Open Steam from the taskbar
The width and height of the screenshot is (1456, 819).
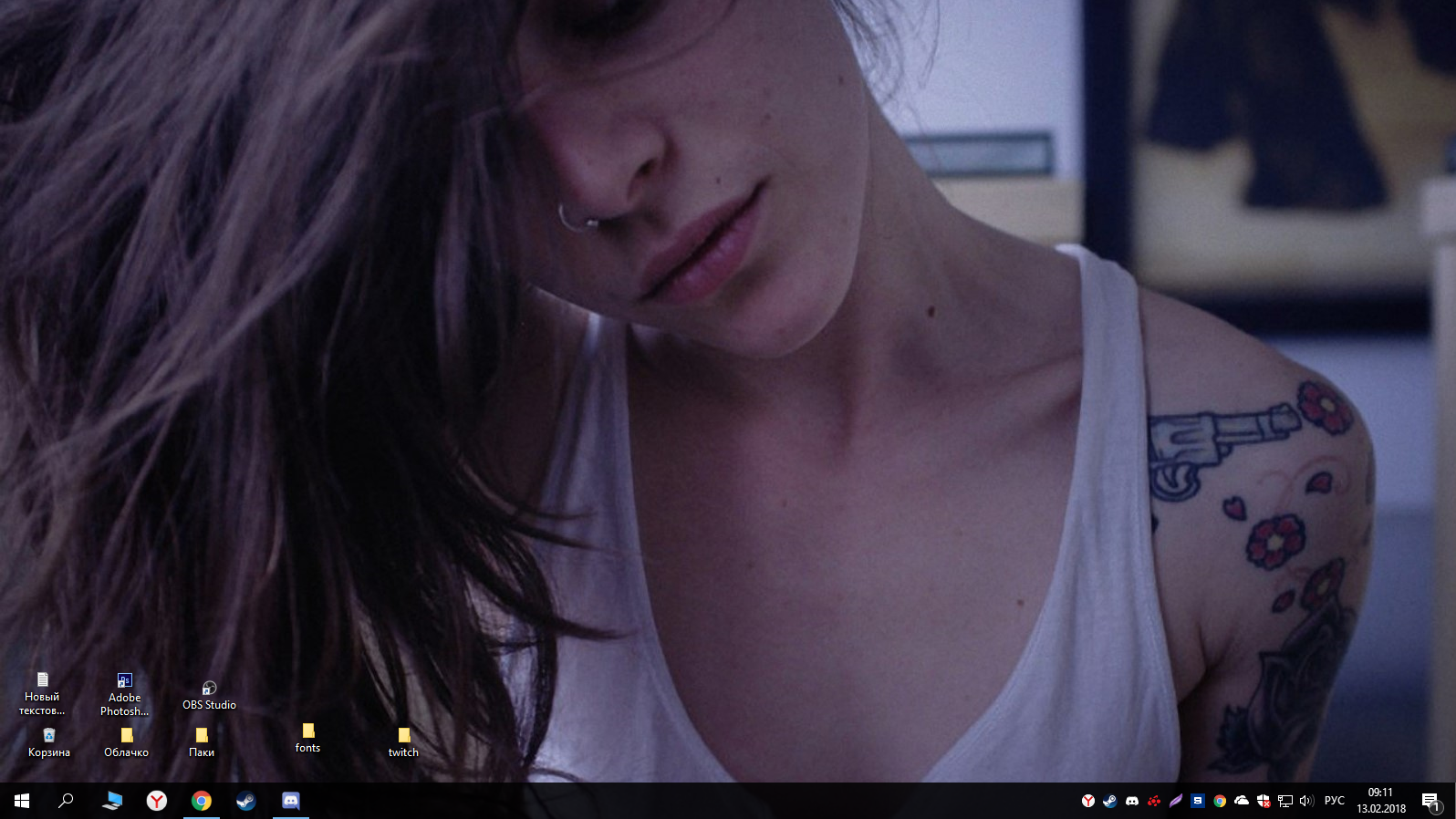point(246,801)
